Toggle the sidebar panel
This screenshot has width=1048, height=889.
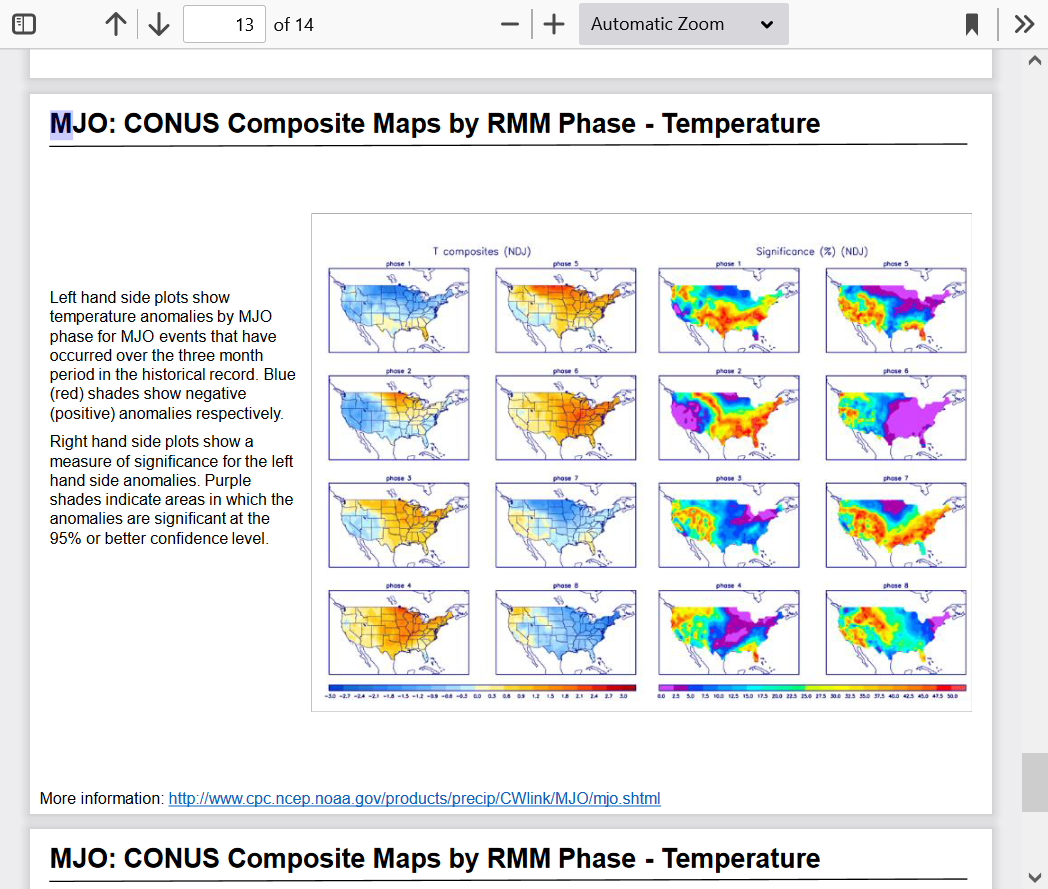click(24, 24)
